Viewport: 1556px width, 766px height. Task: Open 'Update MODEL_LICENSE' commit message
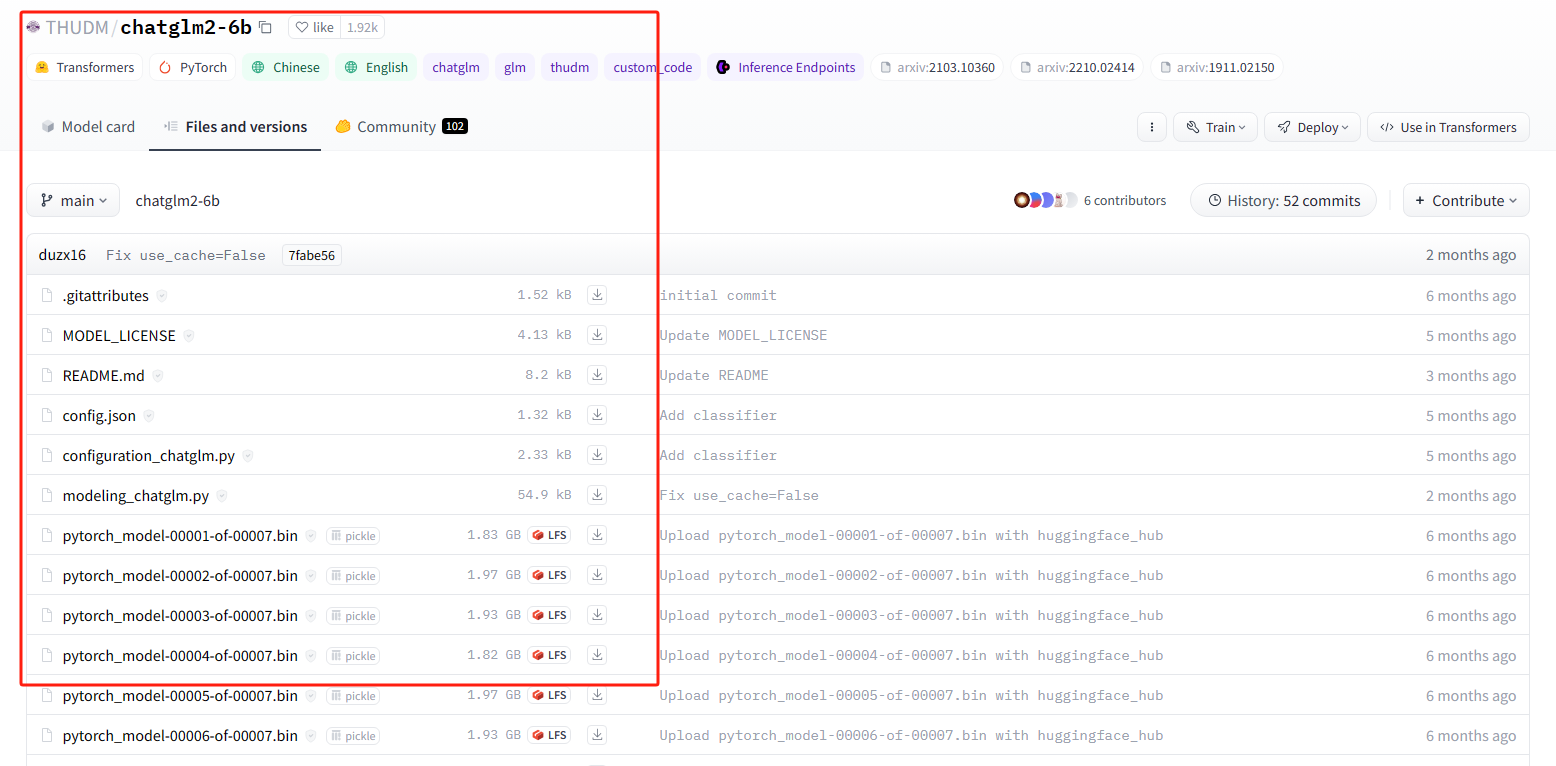743,335
